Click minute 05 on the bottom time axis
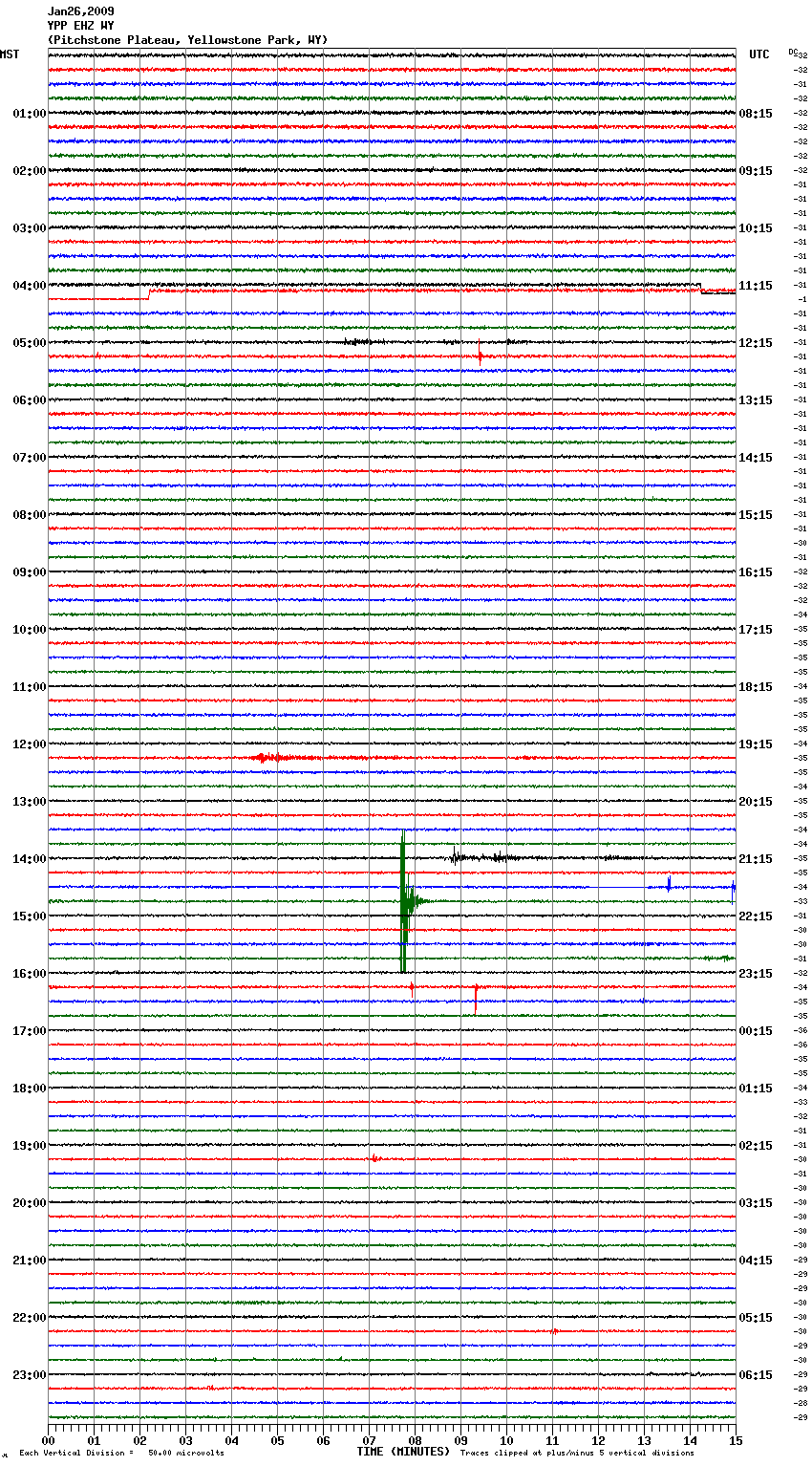Image resolution: width=812 pixels, height=1466 pixels. 277,1440
